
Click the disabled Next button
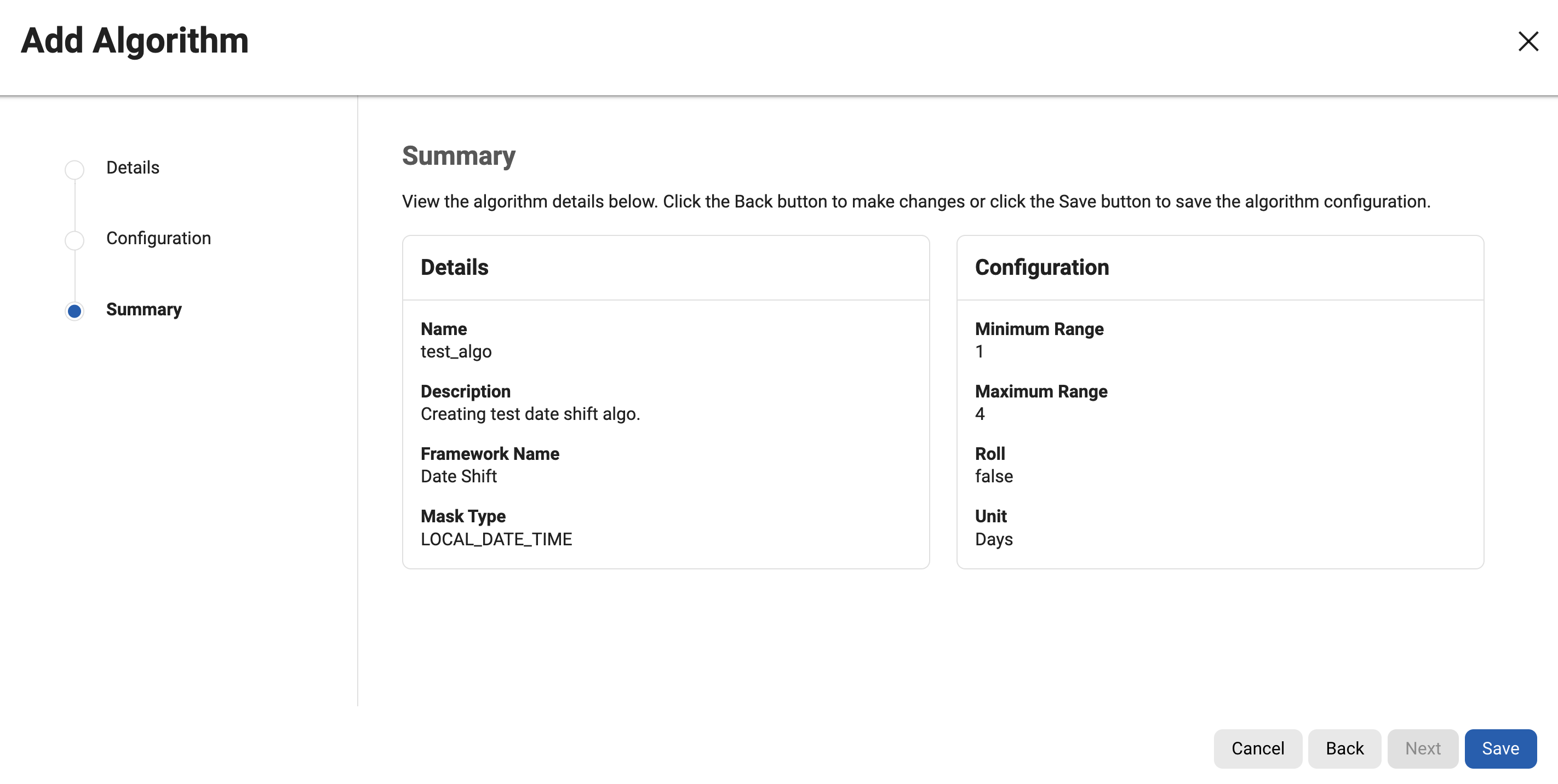pos(1422,748)
